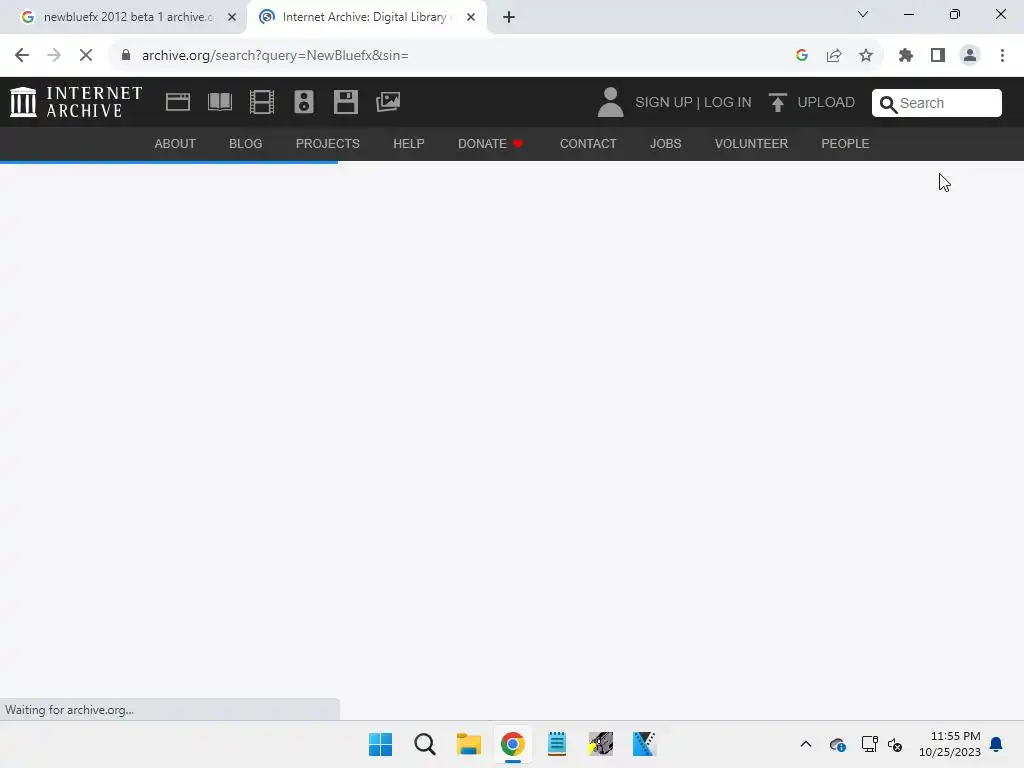Image resolution: width=1024 pixels, height=768 pixels.
Task: Open the PEOPLE menu item
Action: (x=845, y=144)
